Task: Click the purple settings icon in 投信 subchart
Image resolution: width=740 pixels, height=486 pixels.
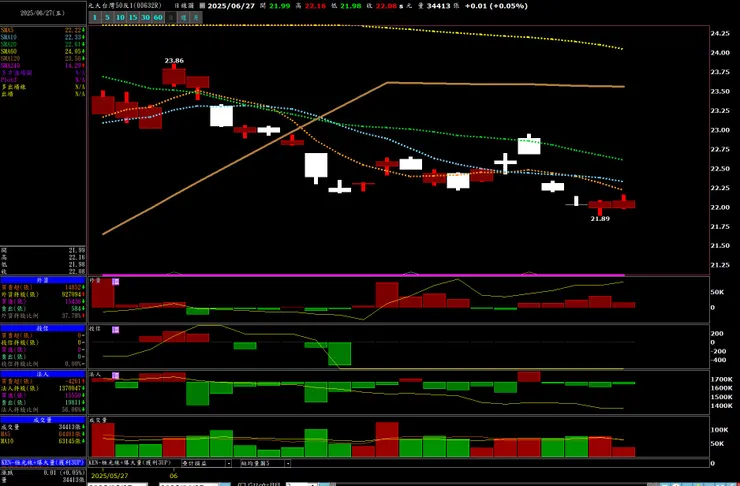Action: click(x=116, y=330)
